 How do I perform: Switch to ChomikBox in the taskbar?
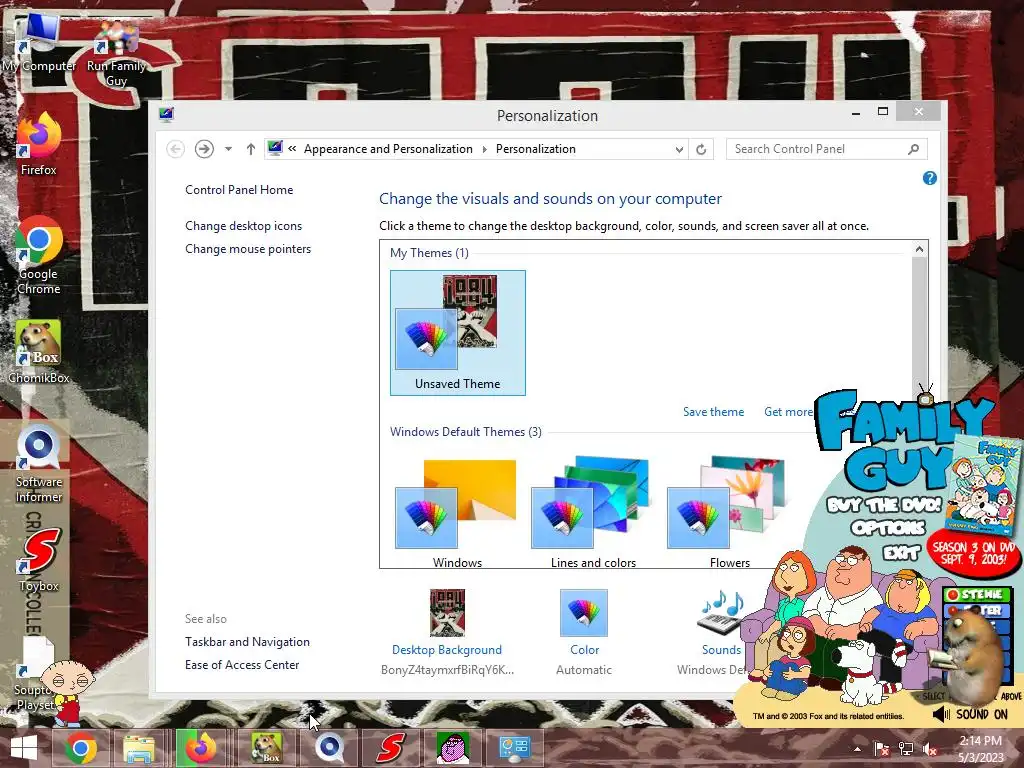266,748
